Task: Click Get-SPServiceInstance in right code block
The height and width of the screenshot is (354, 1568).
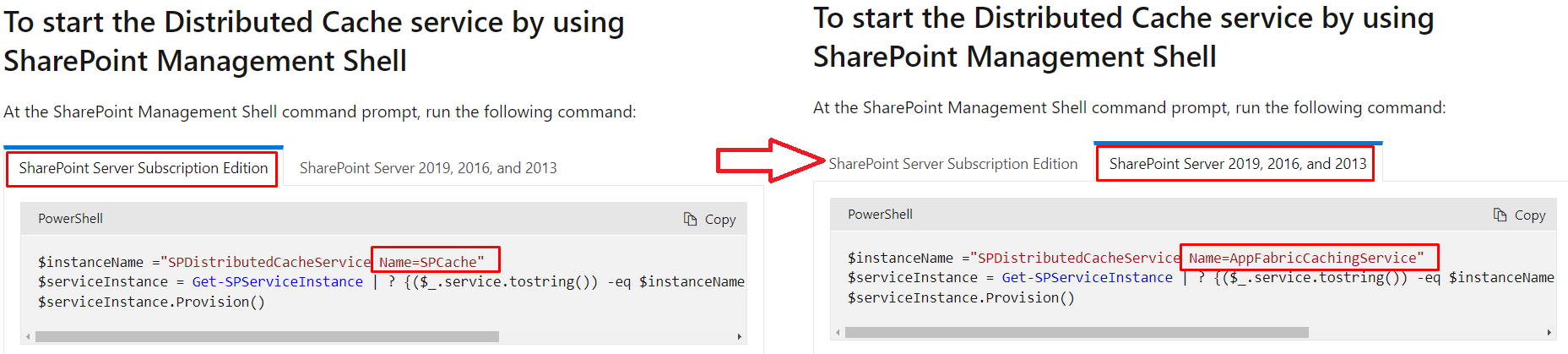Action: pos(1088,278)
